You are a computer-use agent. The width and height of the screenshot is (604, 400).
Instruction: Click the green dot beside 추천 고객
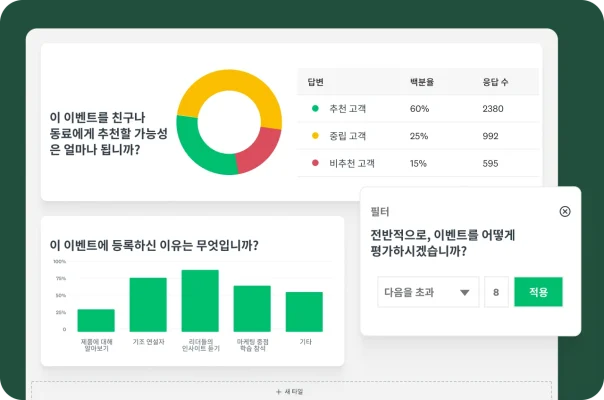click(315, 108)
